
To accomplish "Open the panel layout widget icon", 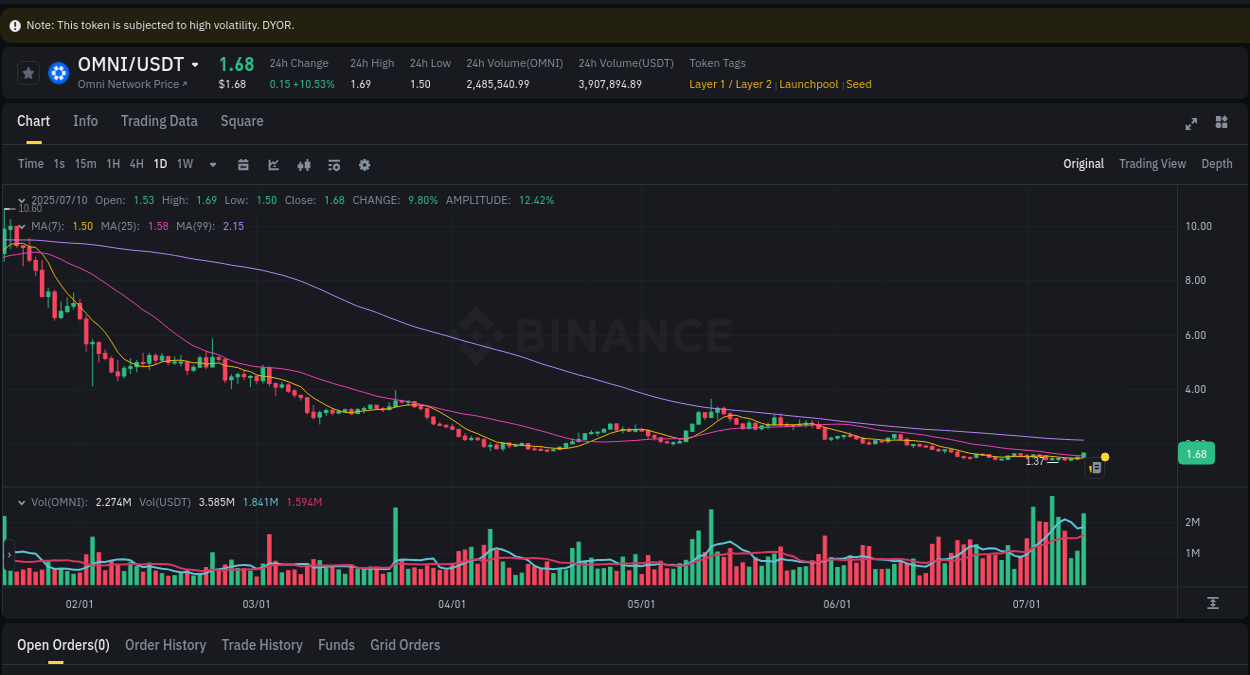I will (x=1221, y=122).
